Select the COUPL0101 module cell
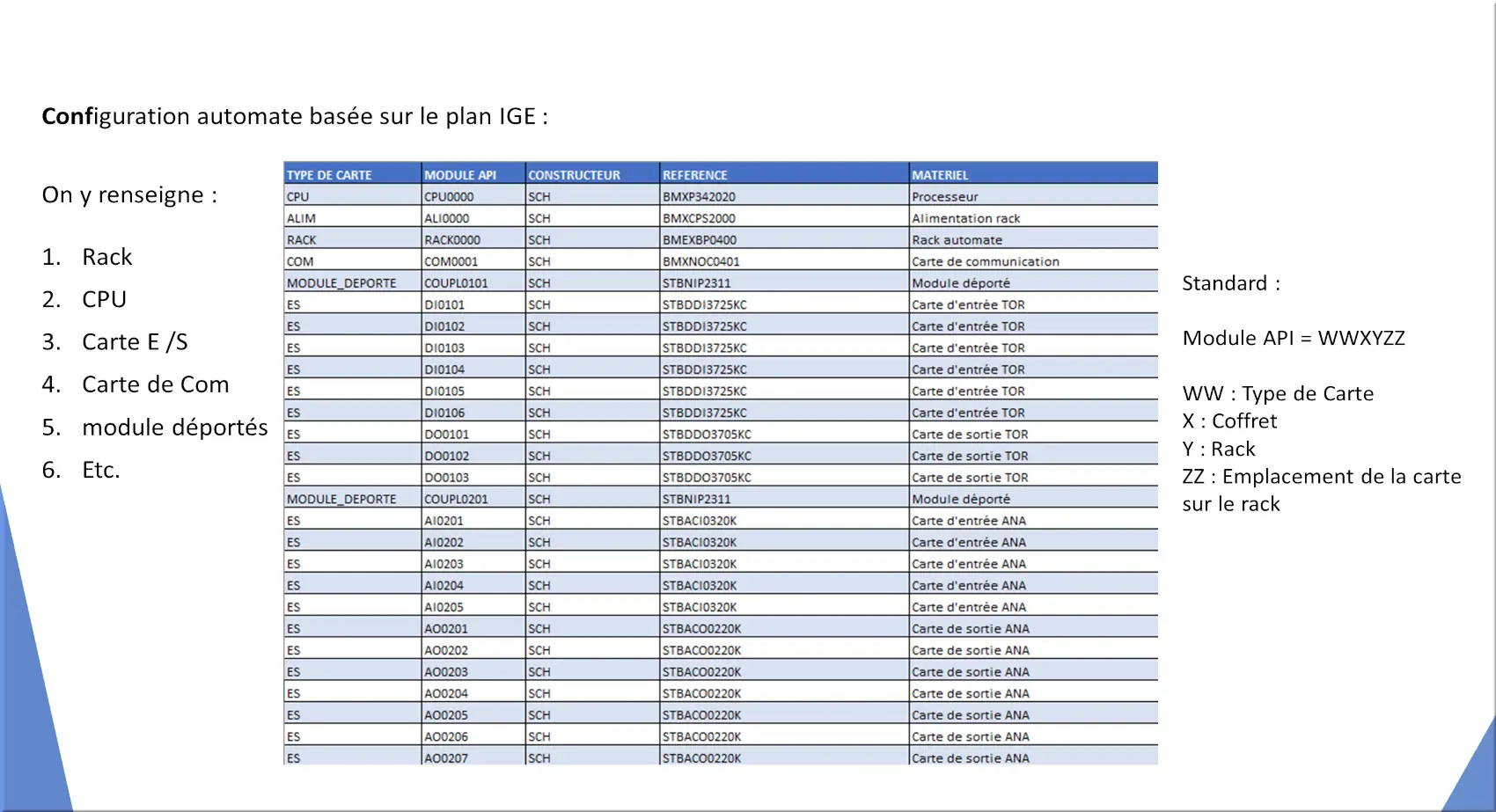1496x812 pixels. tap(473, 282)
